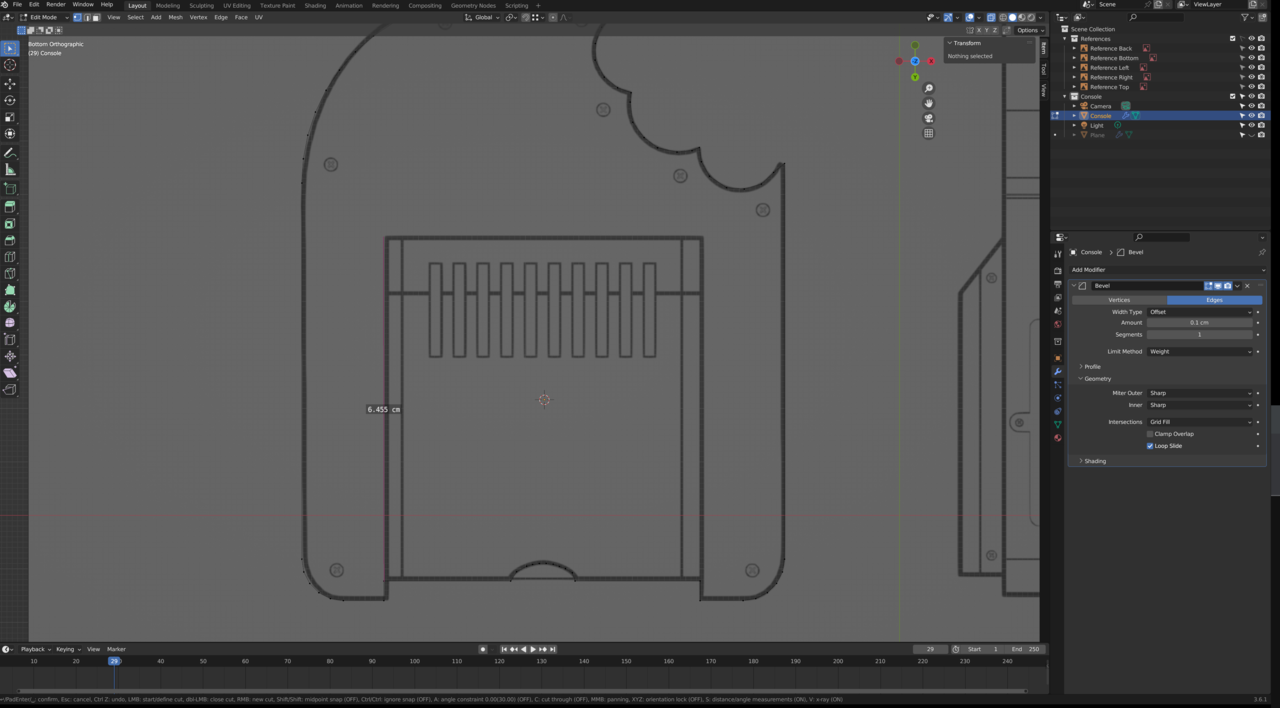1280x708 pixels.
Task: Select the Annotate tool
Action: pyautogui.click(x=10, y=150)
